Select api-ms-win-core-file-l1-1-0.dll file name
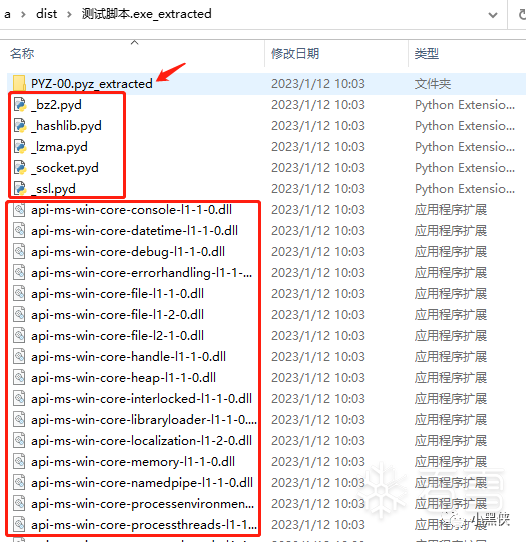The height and width of the screenshot is (543, 526). (117, 294)
